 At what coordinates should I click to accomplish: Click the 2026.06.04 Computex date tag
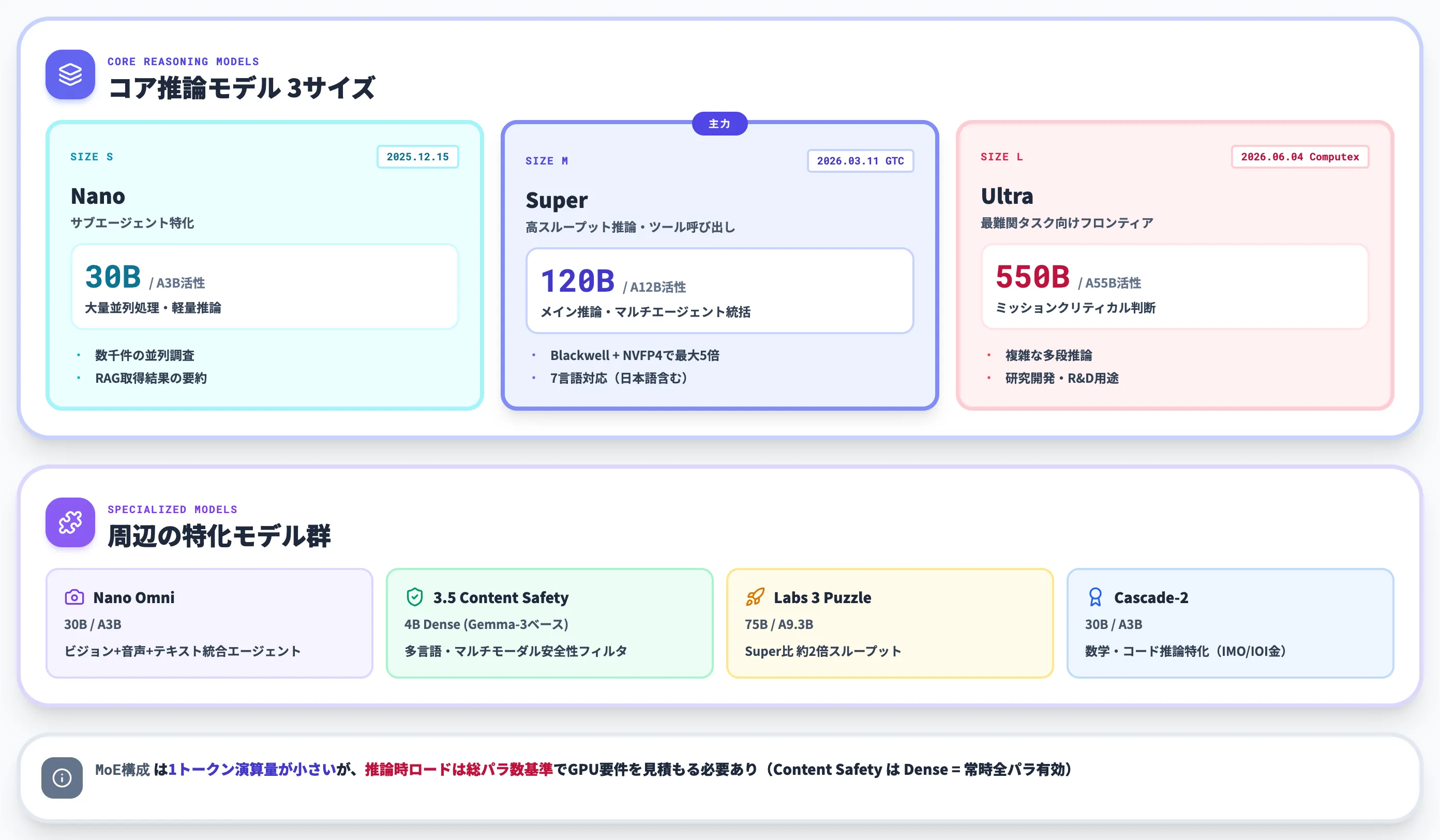point(1300,157)
